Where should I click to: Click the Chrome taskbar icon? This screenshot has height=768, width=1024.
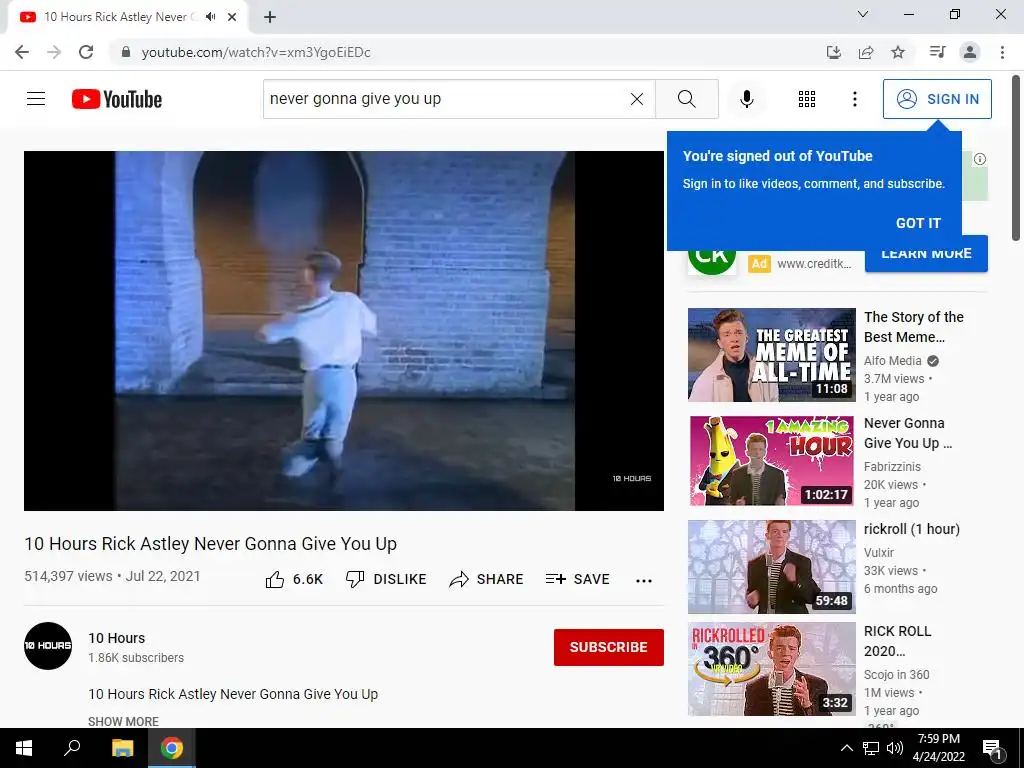click(x=172, y=748)
